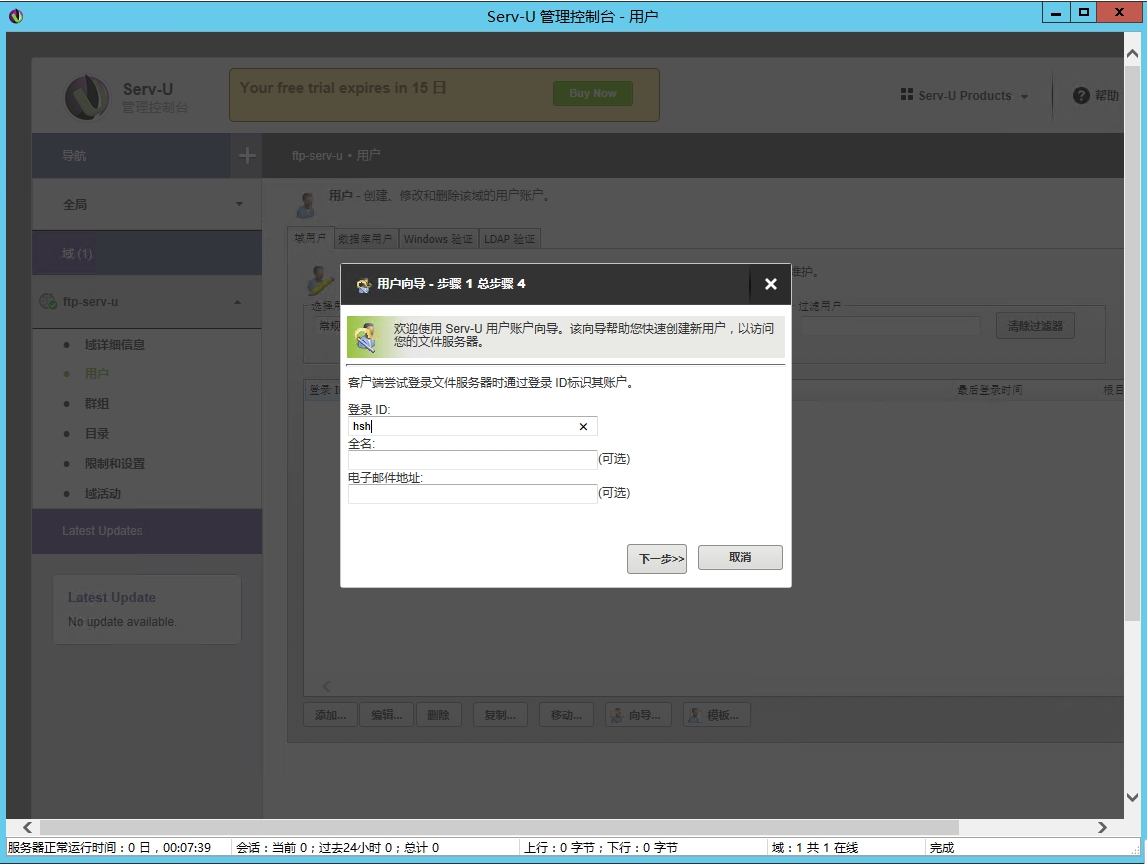This screenshot has height=864, width=1147.
Task: Click the 域：1 共 1 在线 status text
Action: point(815,848)
